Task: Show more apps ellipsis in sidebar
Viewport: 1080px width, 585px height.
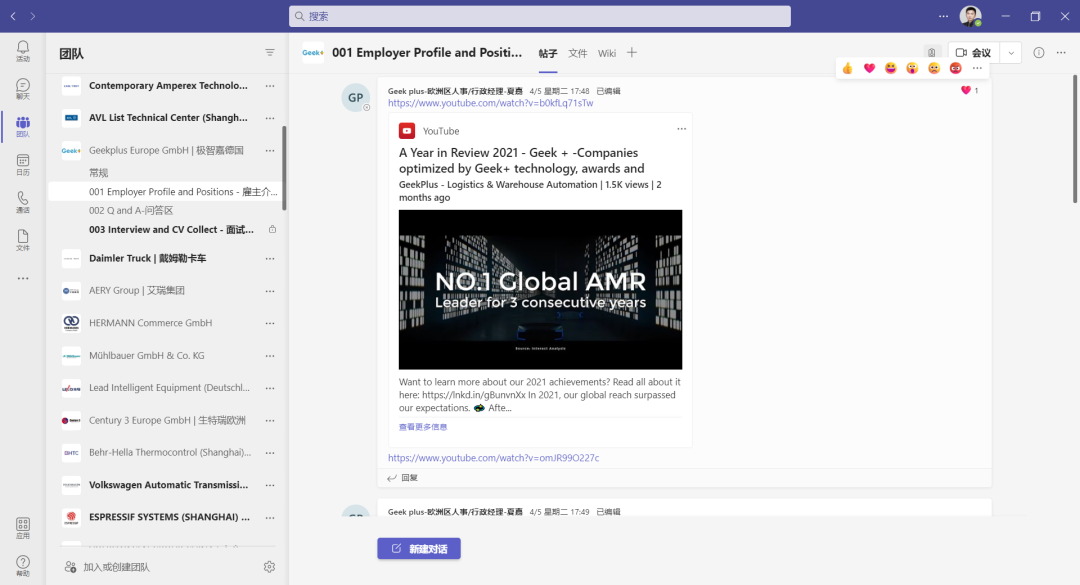Action: click(23, 278)
